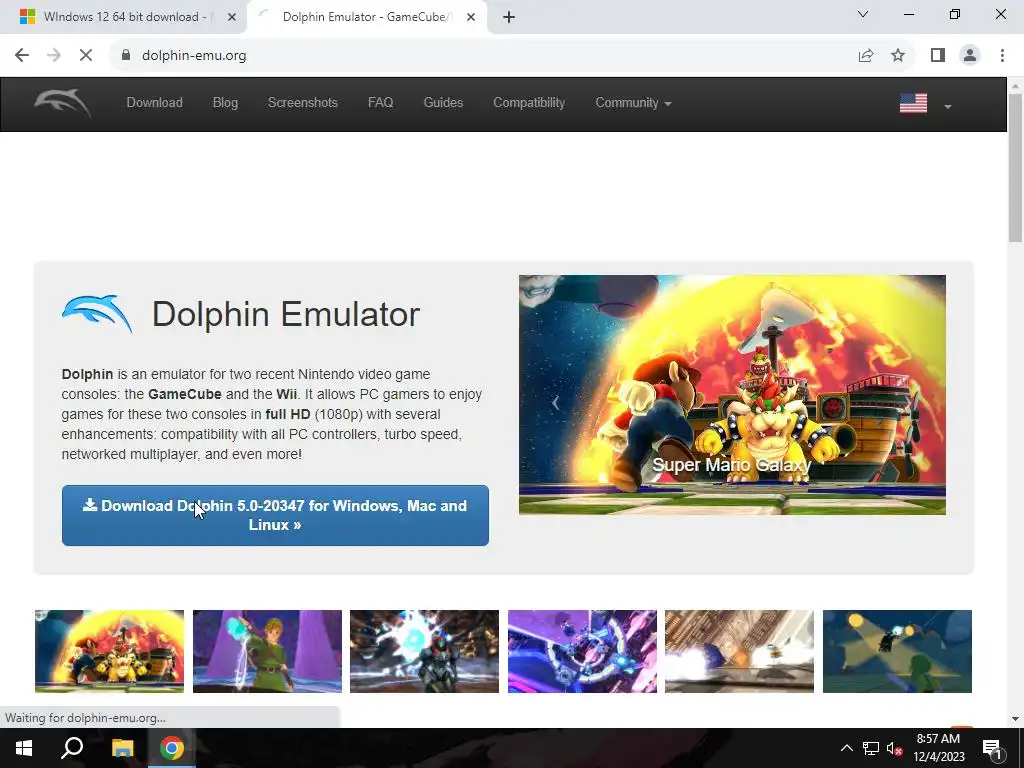The height and width of the screenshot is (768, 1024).
Task: Open the language selector dropdown arrow
Action: coord(948,106)
